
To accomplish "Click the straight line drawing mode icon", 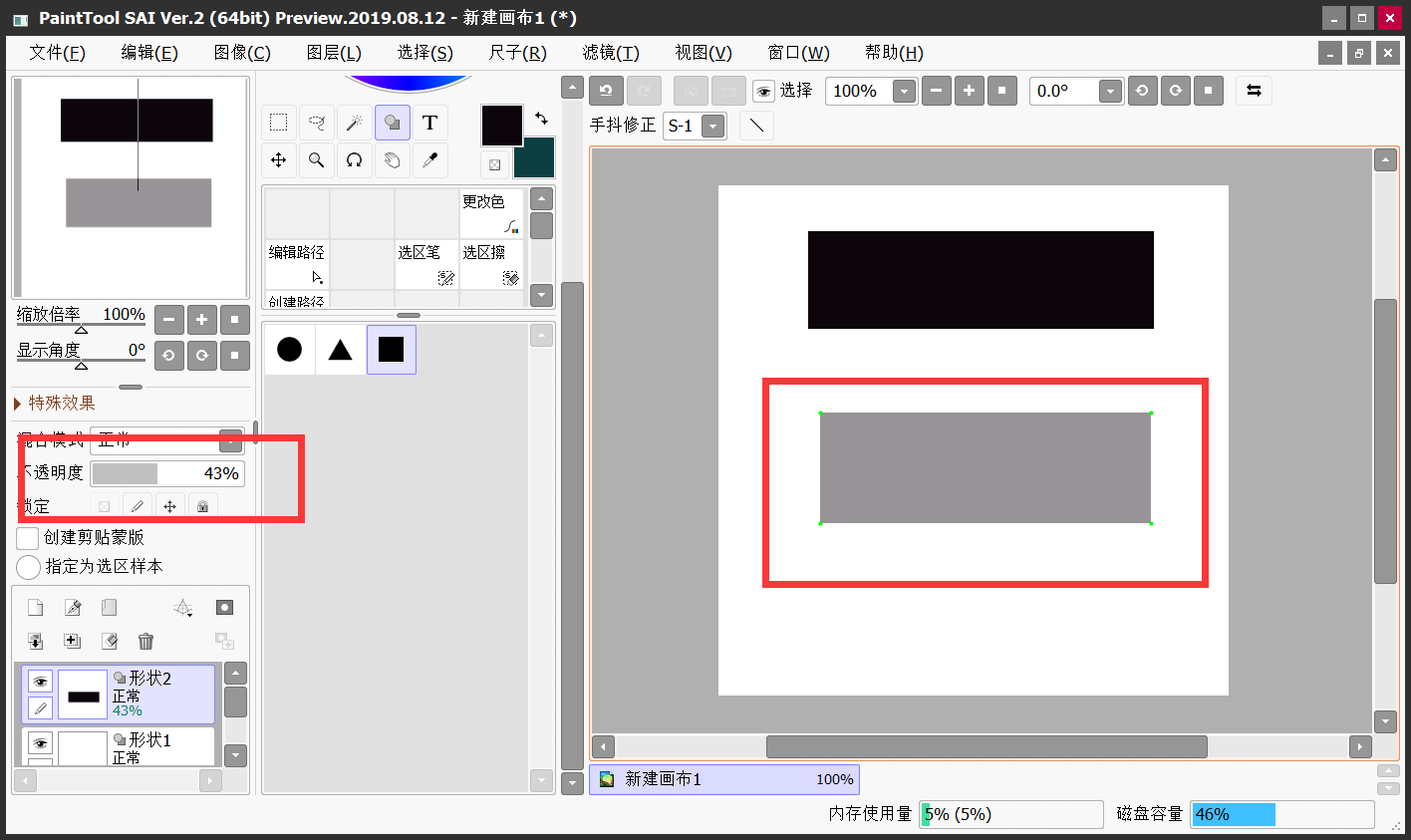I will pos(757,126).
